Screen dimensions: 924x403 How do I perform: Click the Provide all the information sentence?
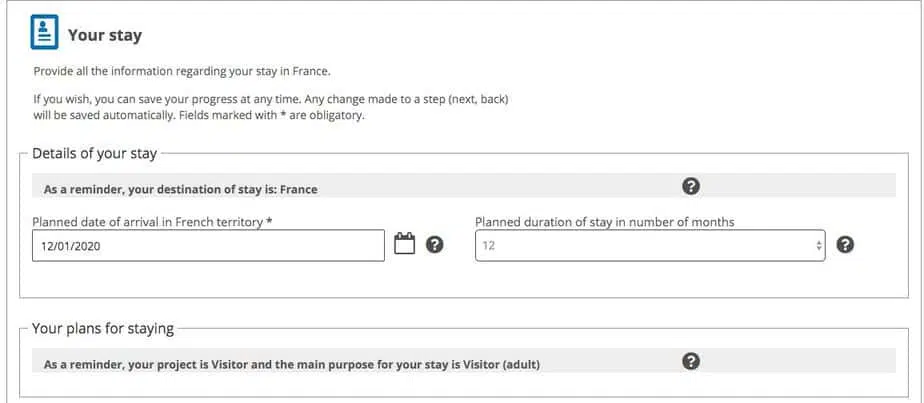pyautogui.click(x=182, y=72)
